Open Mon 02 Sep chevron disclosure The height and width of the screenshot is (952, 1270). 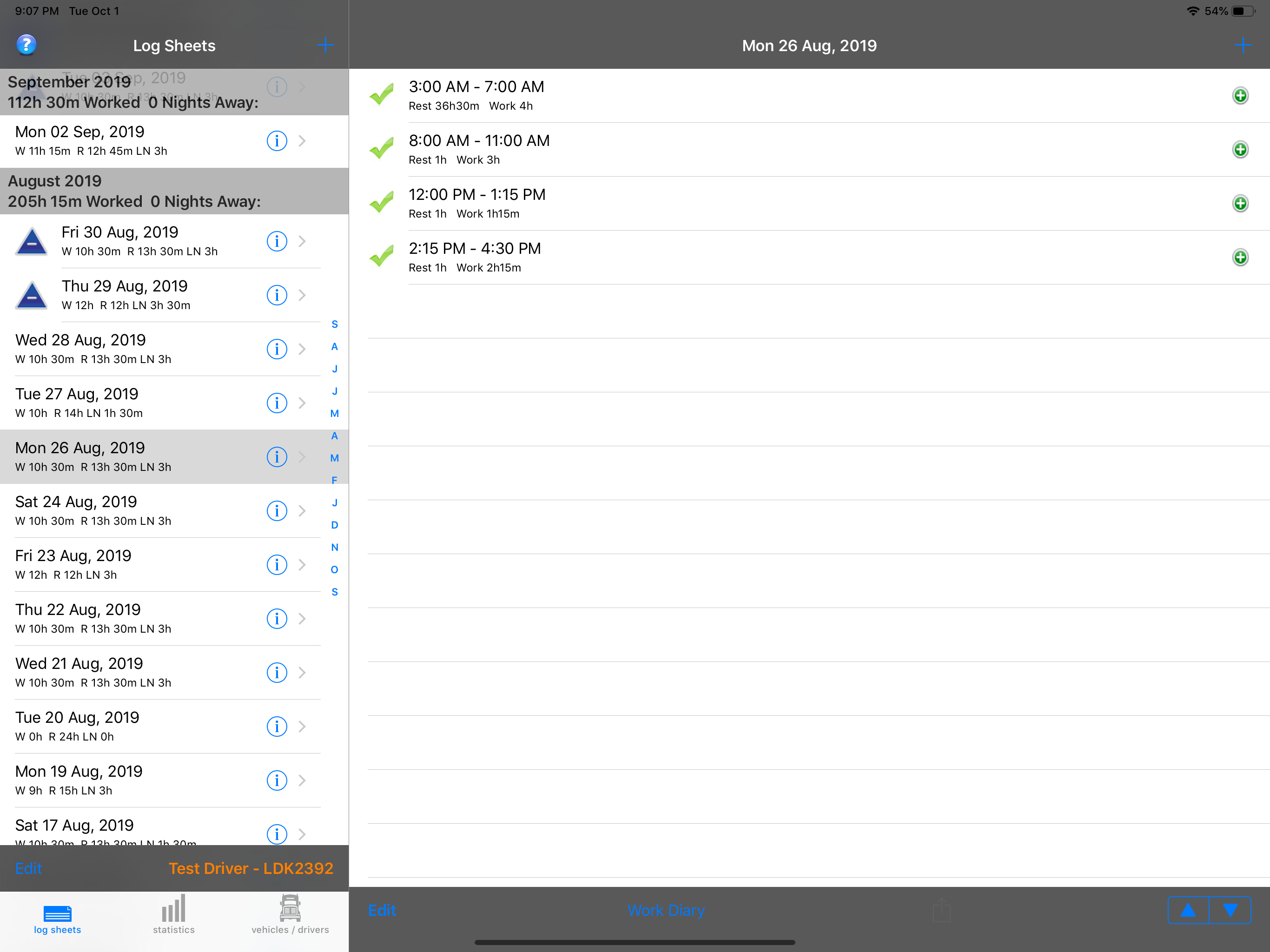(302, 141)
